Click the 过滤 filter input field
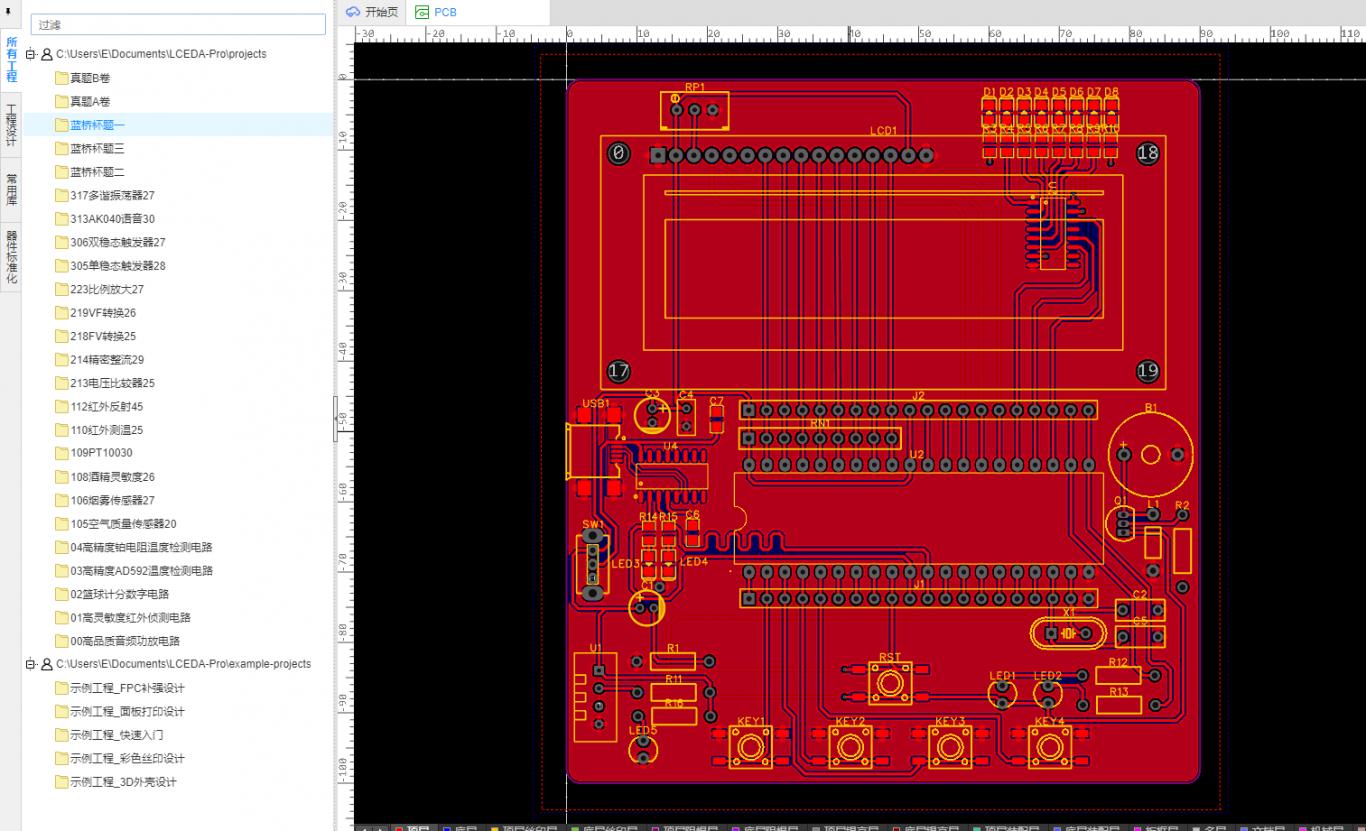The width and height of the screenshot is (1366, 831). click(x=178, y=24)
